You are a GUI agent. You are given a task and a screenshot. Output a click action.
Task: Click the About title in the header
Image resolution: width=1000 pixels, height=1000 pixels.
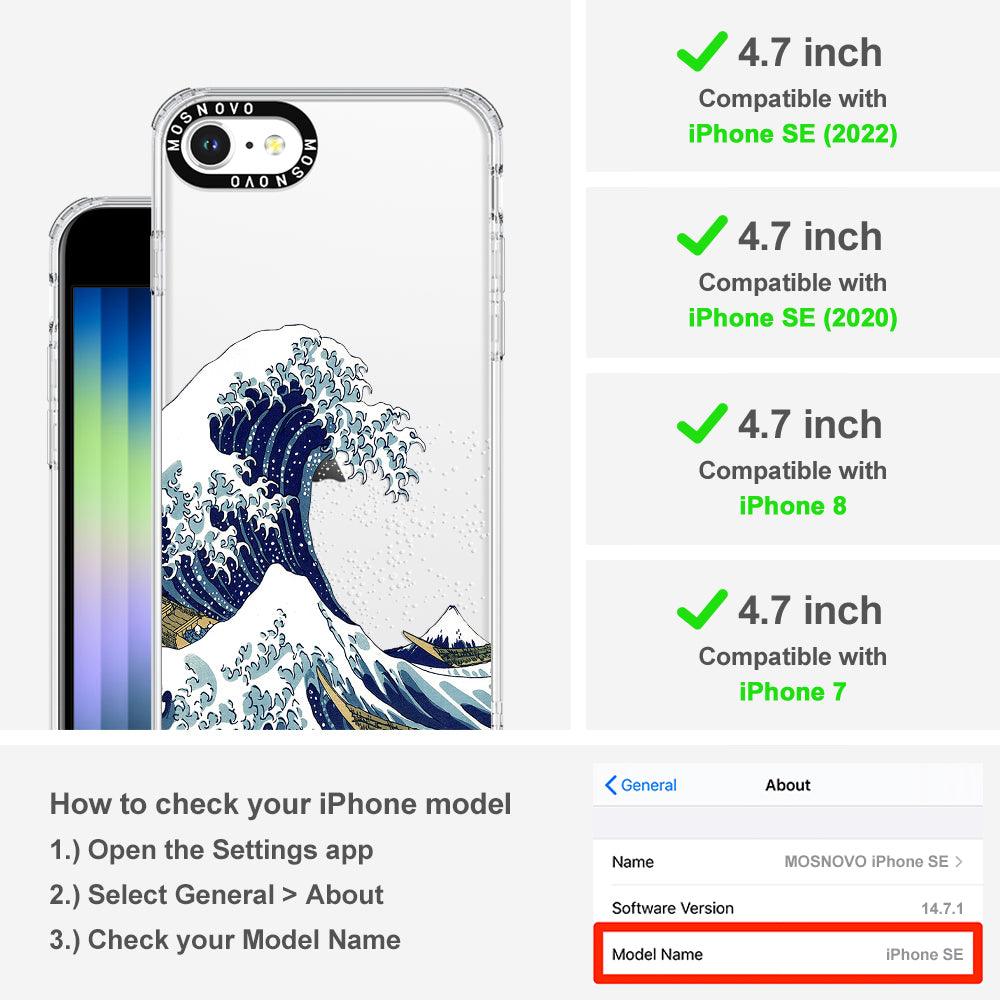pyautogui.click(x=788, y=785)
